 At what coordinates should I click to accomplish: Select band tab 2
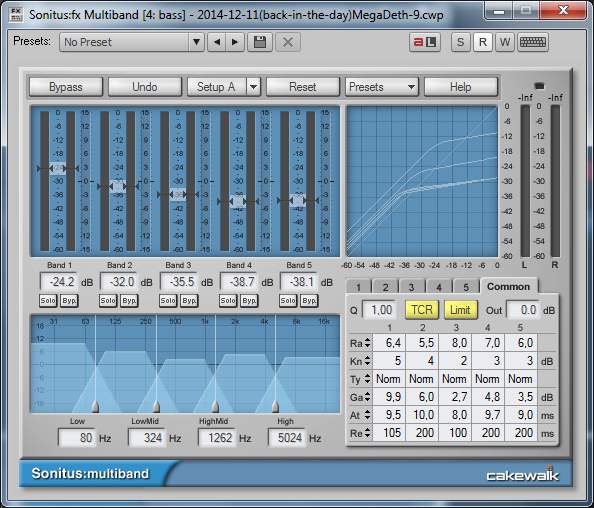(x=385, y=287)
